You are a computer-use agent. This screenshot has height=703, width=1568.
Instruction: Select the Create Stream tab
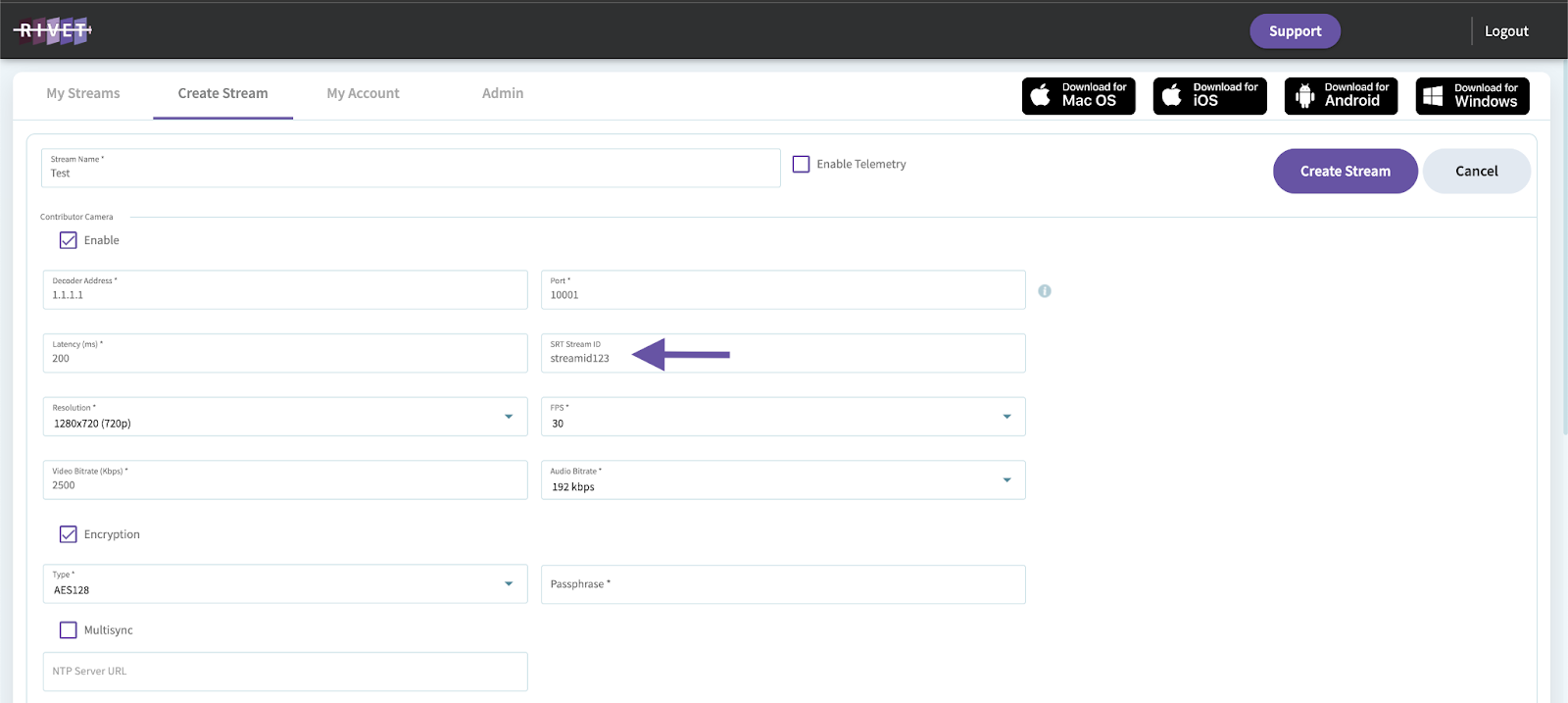pos(222,93)
